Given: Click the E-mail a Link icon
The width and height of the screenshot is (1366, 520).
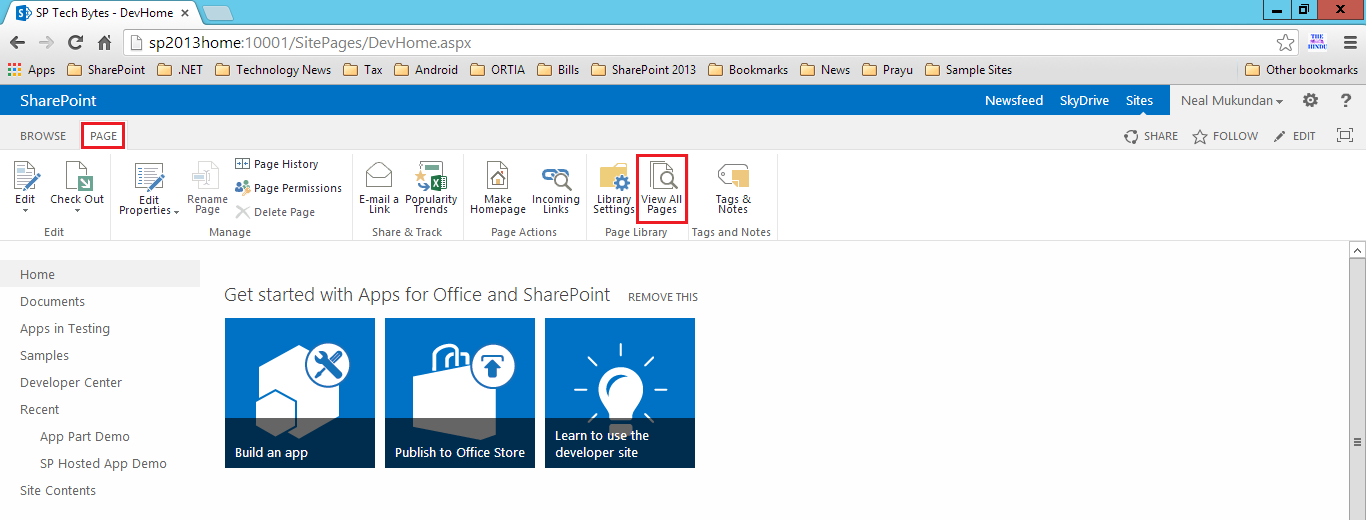Looking at the screenshot, I should (379, 189).
